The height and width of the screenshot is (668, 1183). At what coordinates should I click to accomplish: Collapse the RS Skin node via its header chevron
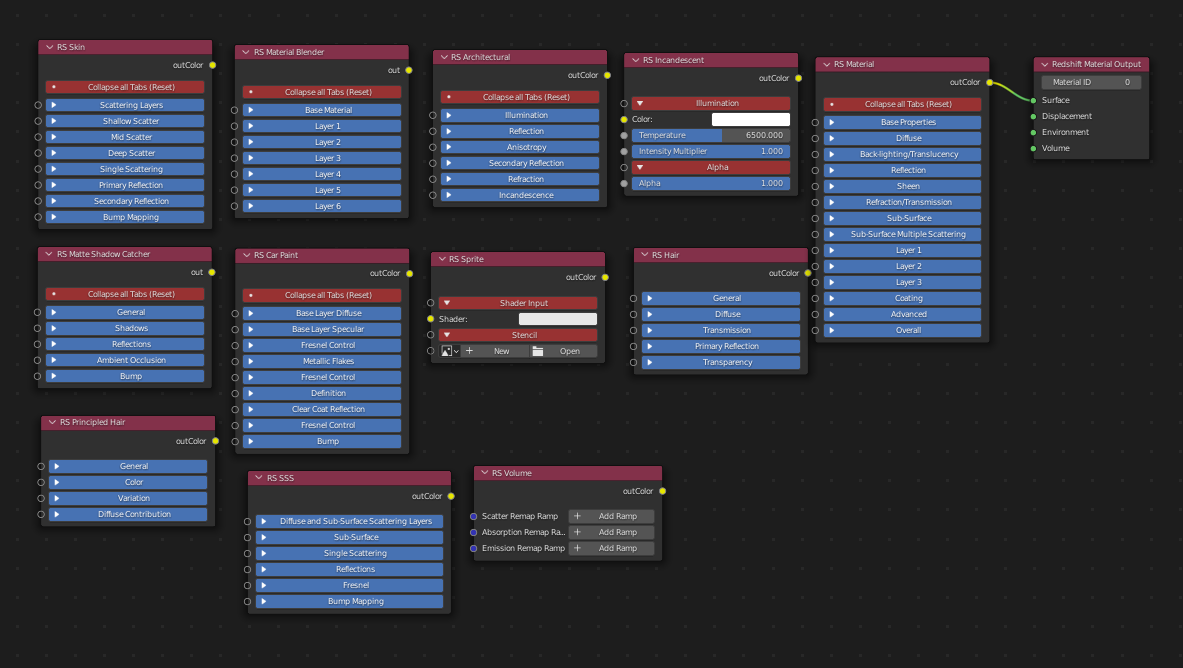(x=50, y=48)
